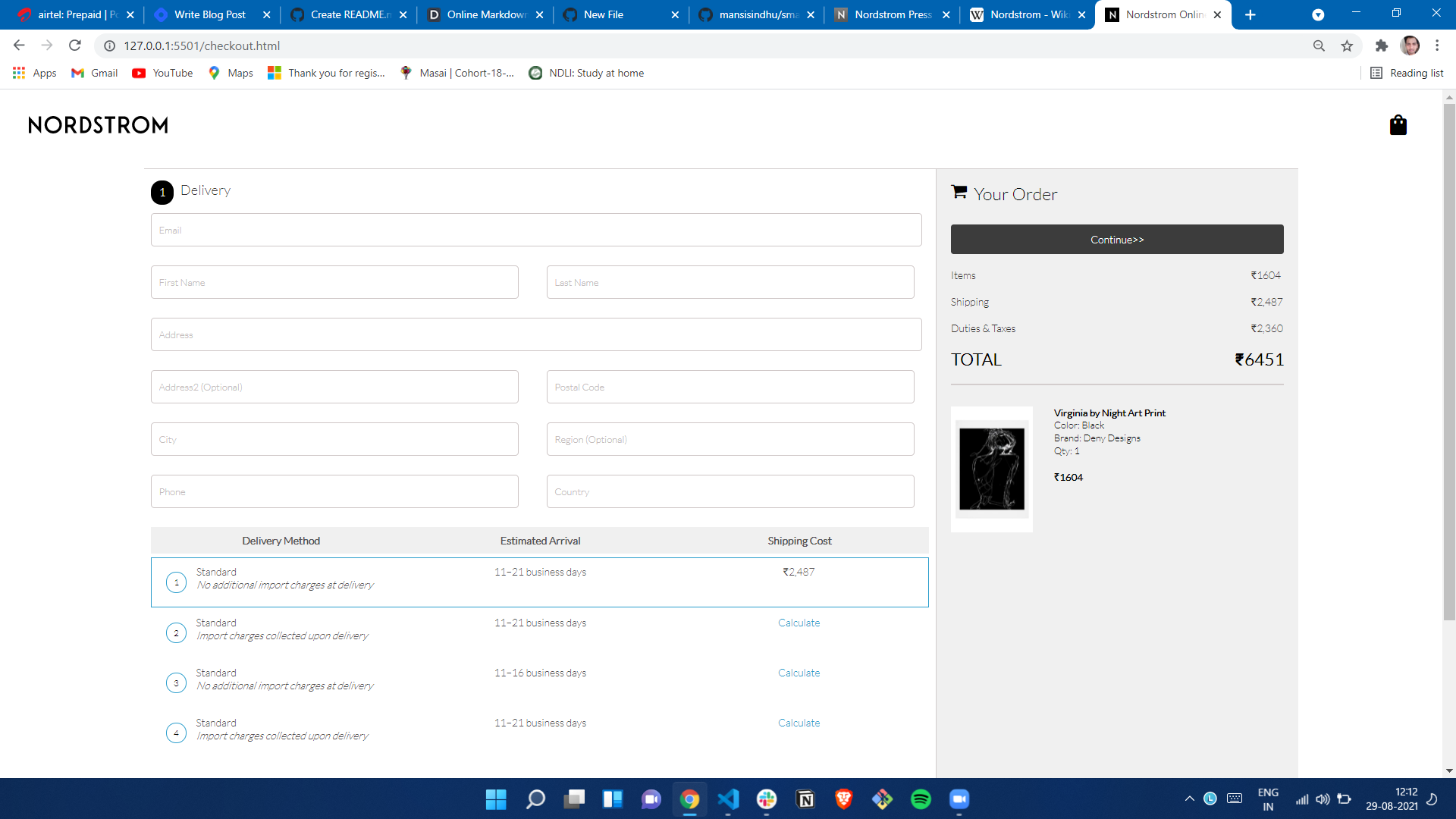Select delivery method option 3

[x=176, y=682]
